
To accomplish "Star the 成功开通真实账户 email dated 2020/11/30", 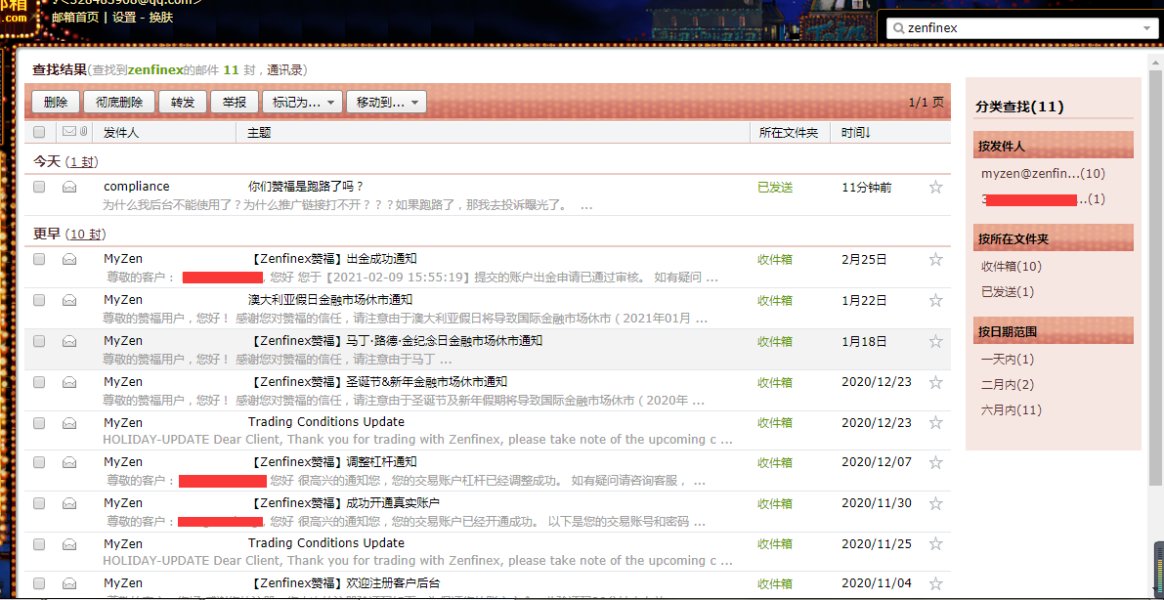I will click(x=935, y=503).
